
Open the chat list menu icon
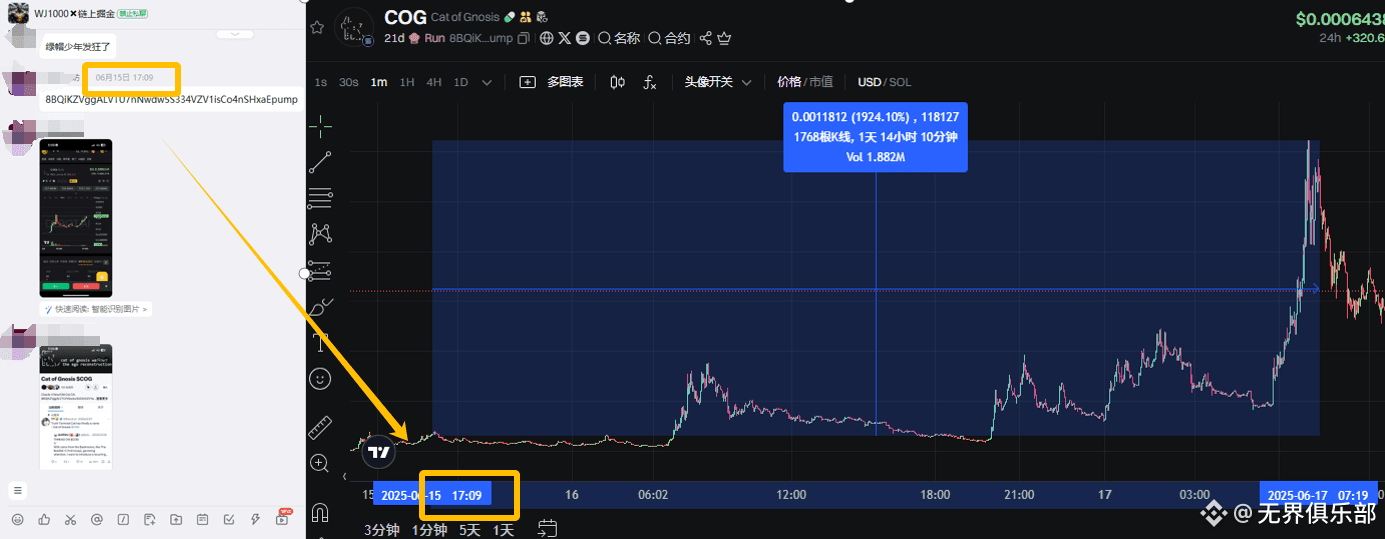click(17, 490)
